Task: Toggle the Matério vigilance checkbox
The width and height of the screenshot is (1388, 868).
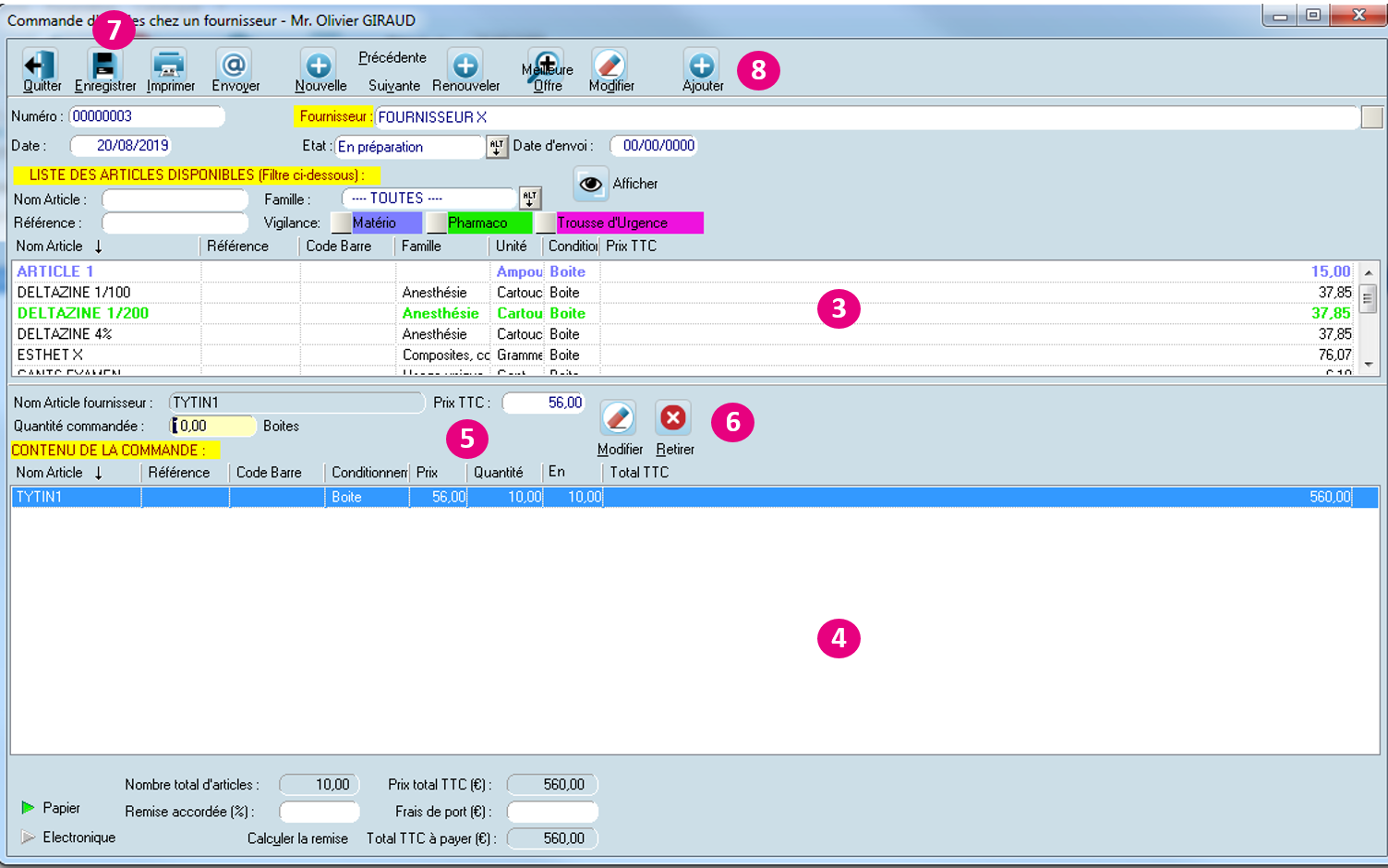Action: (x=341, y=223)
